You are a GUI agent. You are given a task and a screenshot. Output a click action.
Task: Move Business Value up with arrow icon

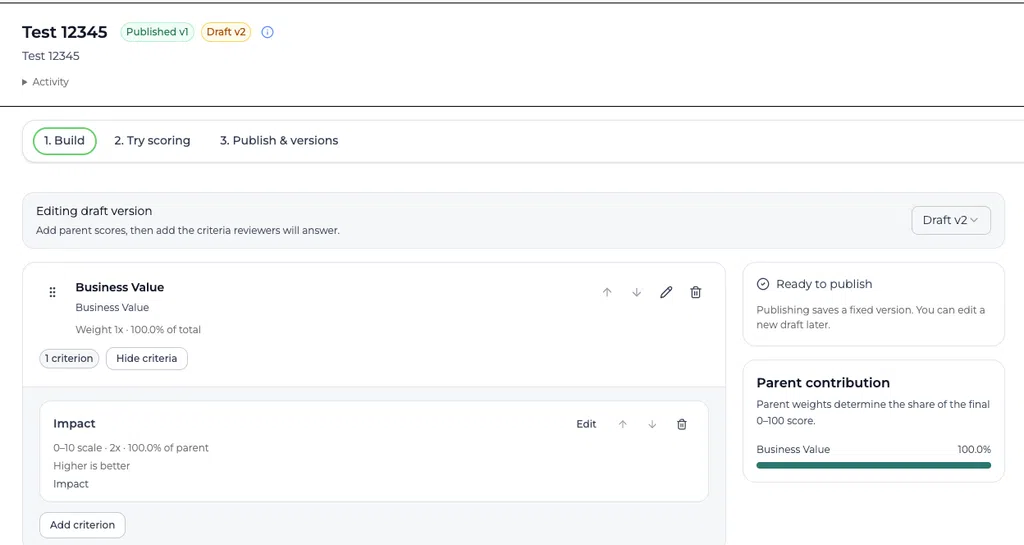coord(607,292)
